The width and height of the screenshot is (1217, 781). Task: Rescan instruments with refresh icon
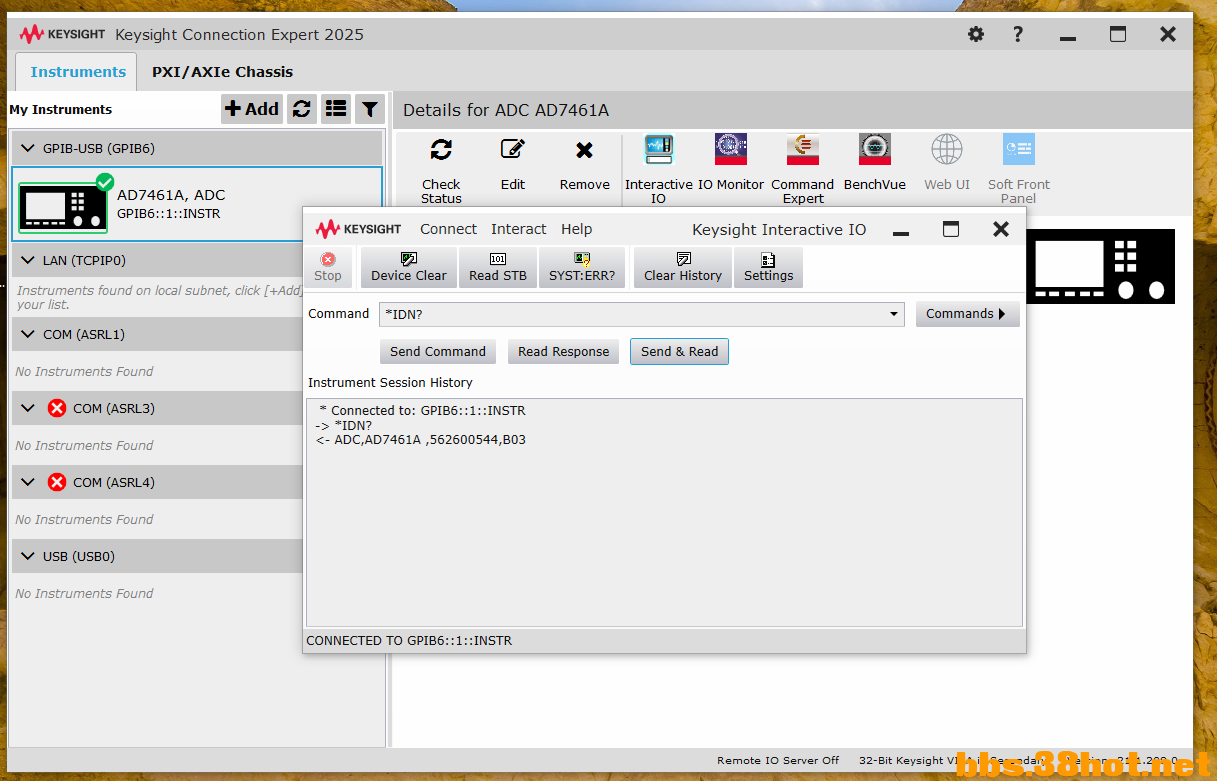pos(302,109)
